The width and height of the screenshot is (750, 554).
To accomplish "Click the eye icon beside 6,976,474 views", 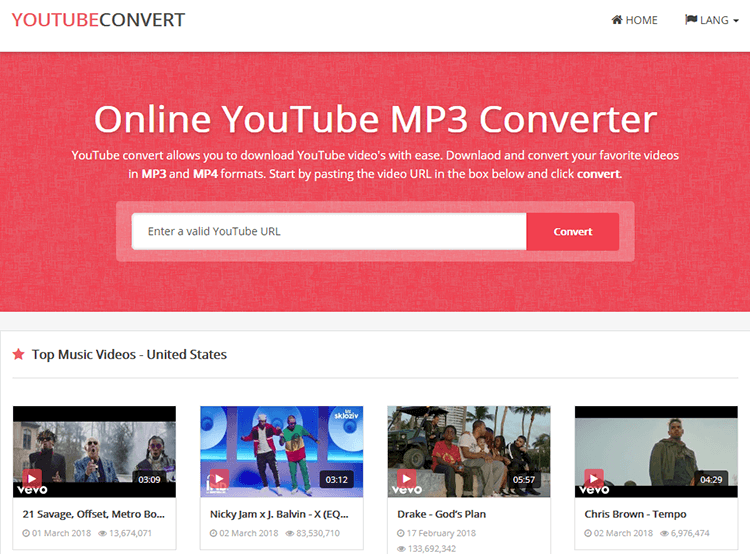I will tap(664, 533).
